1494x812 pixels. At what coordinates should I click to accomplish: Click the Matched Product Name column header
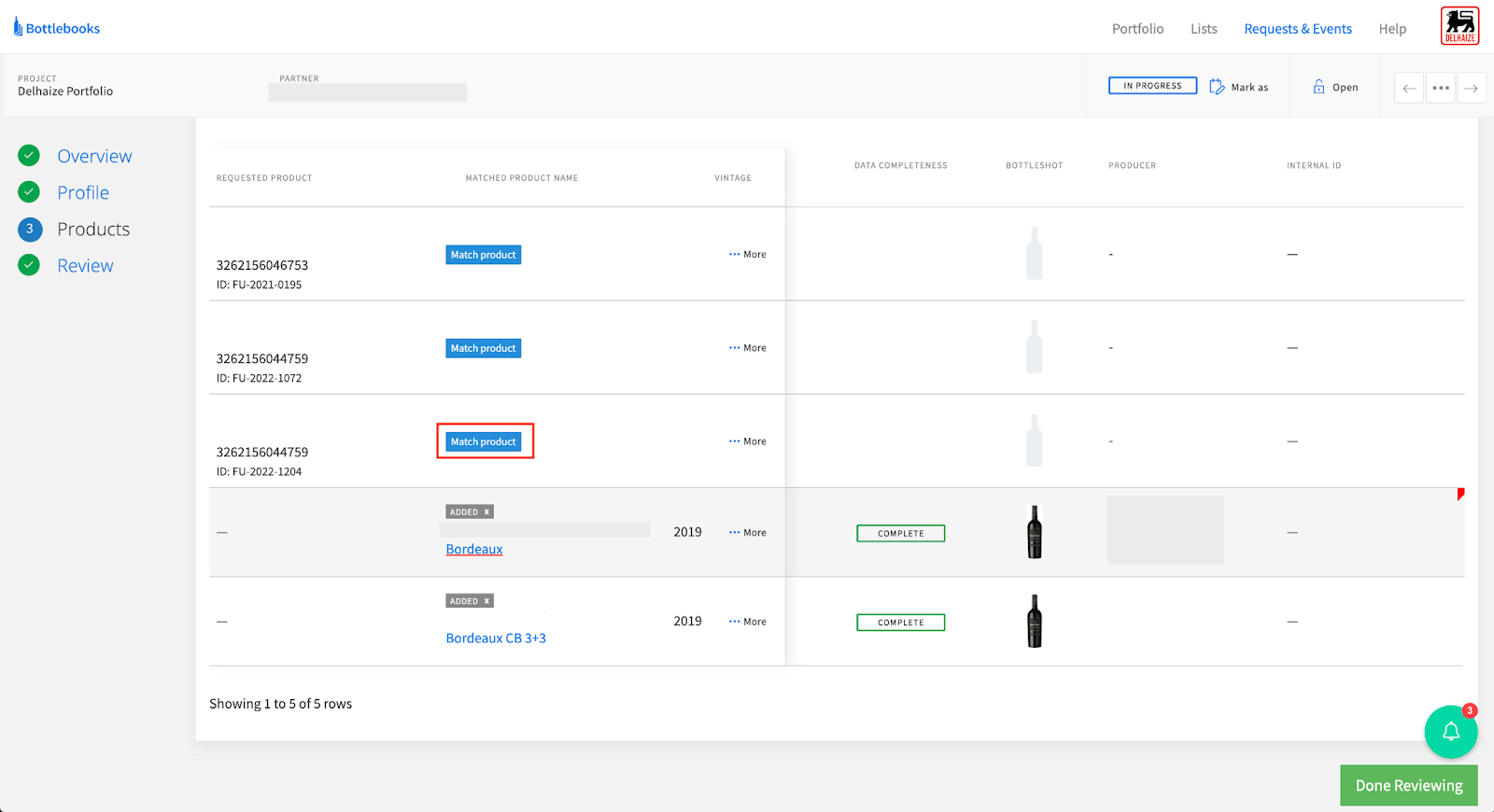522,177
